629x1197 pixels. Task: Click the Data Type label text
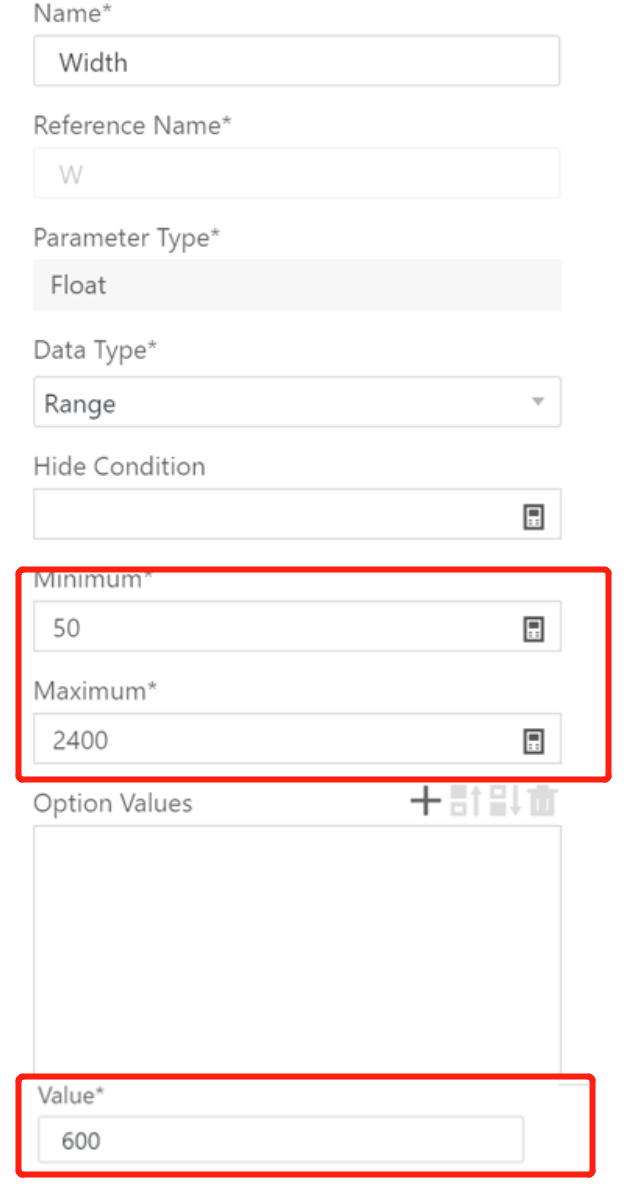(x=94, y=350)
